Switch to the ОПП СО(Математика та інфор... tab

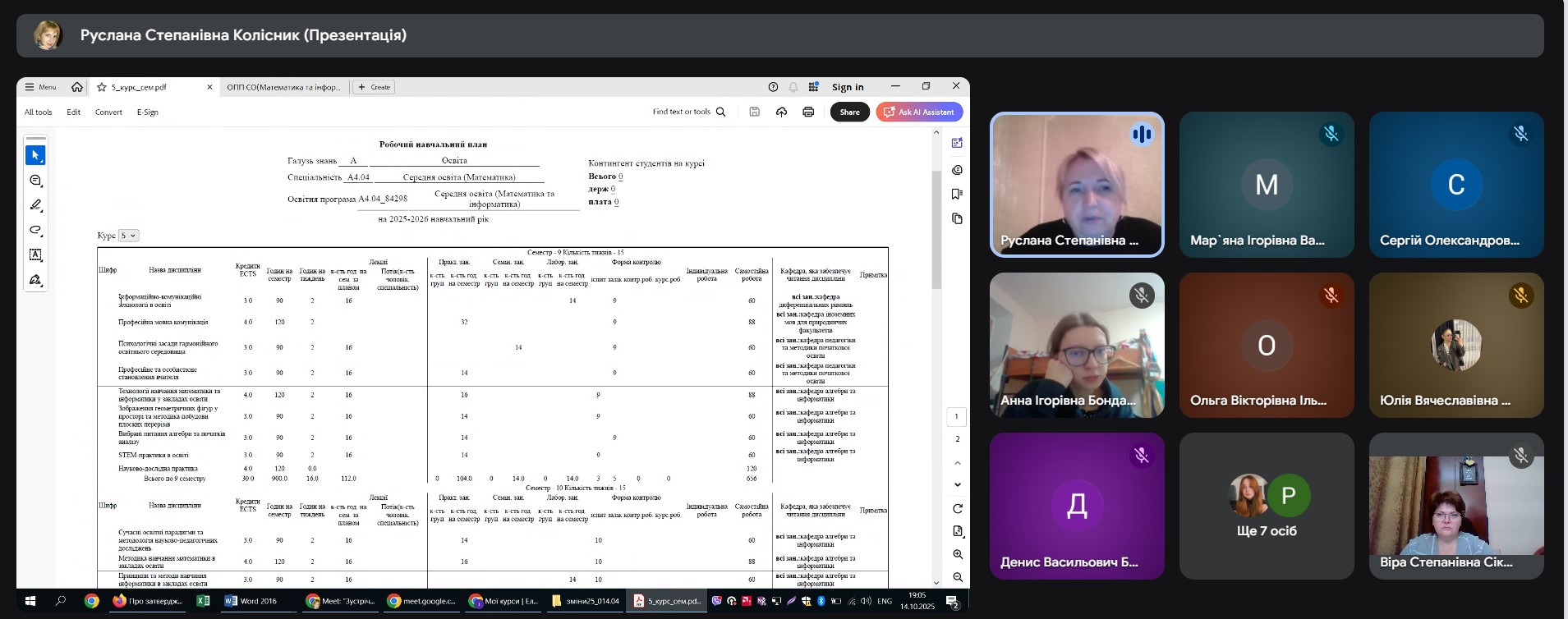pyautogui.click(x=283, y=87)
